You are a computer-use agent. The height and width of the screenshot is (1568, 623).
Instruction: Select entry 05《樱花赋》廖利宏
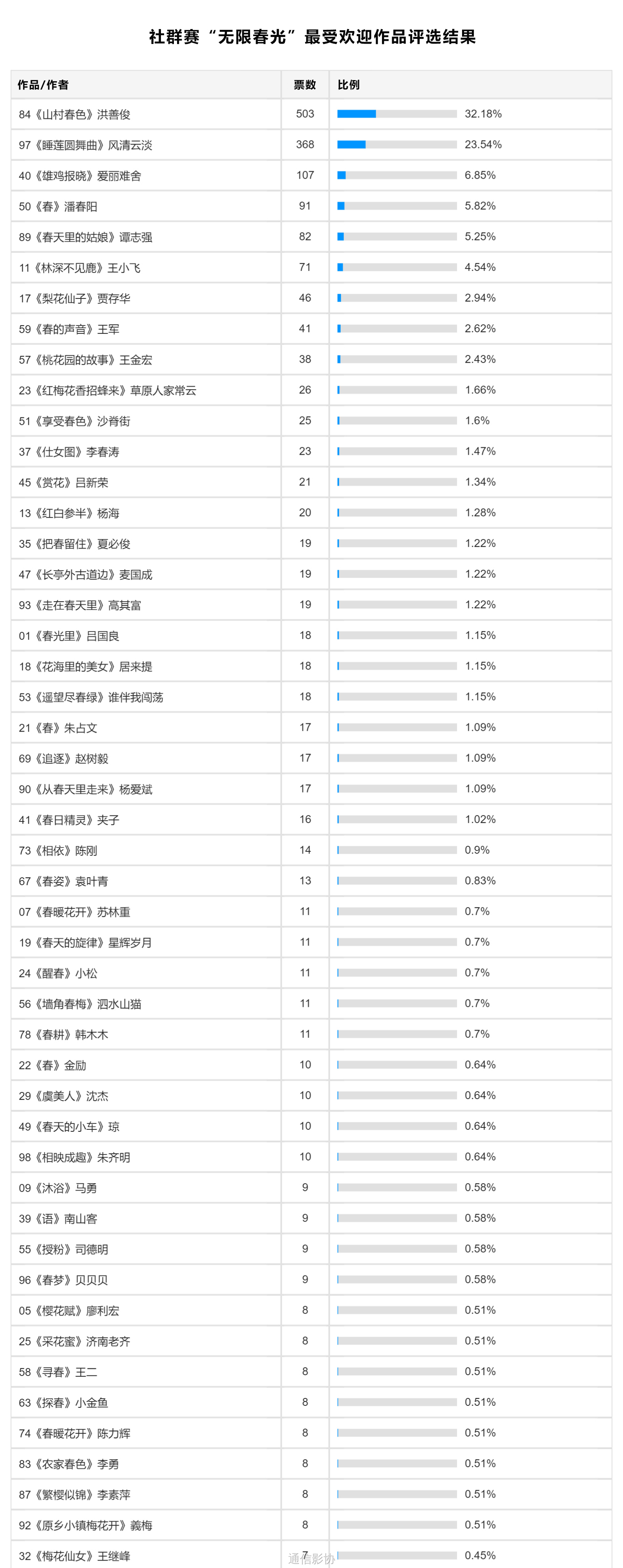(69, 1310)
